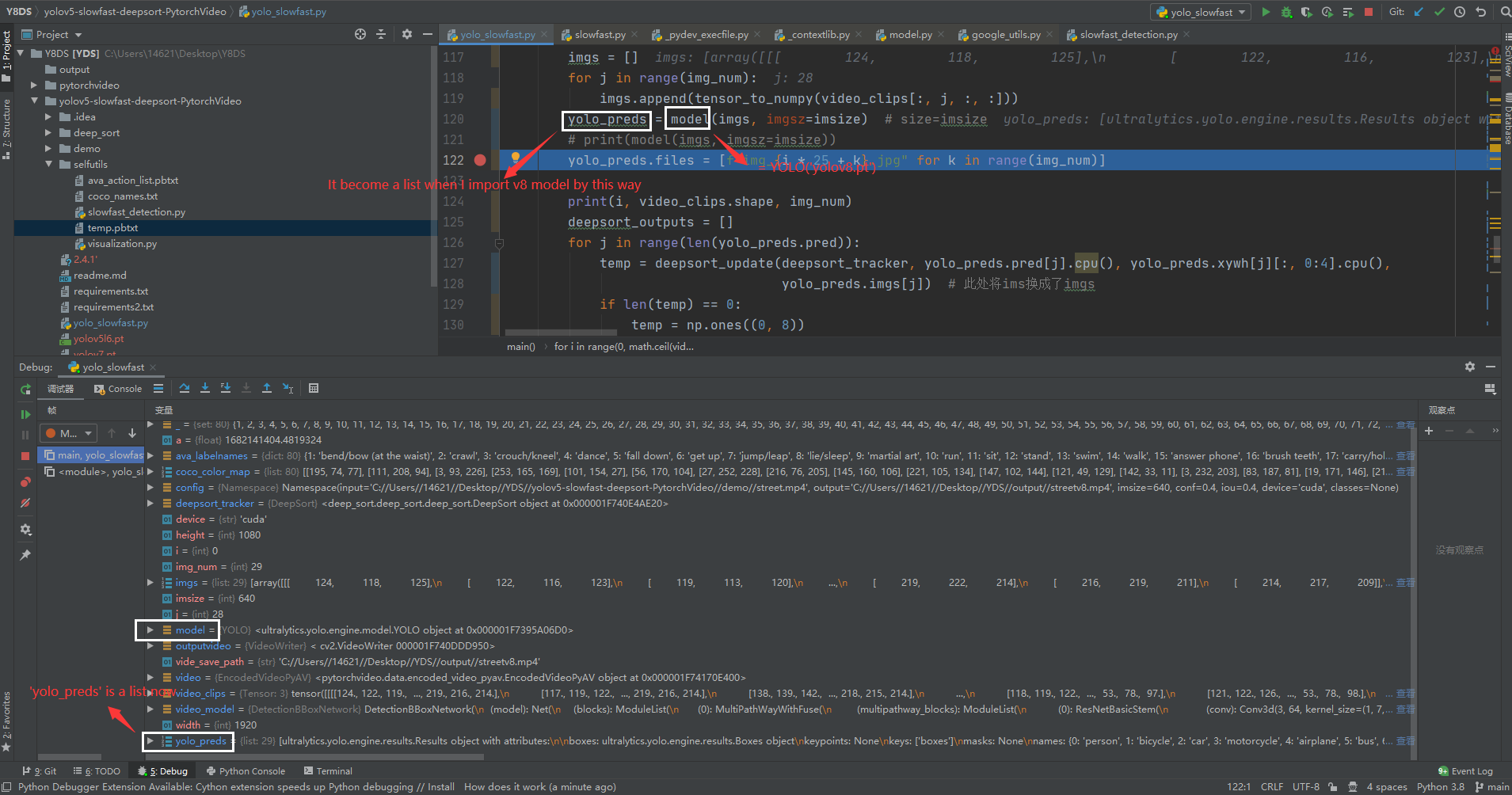Viewport: 1512px width, 795px height.
Task: Start debugging via the green bug icon
Action: pos(1285,11)
